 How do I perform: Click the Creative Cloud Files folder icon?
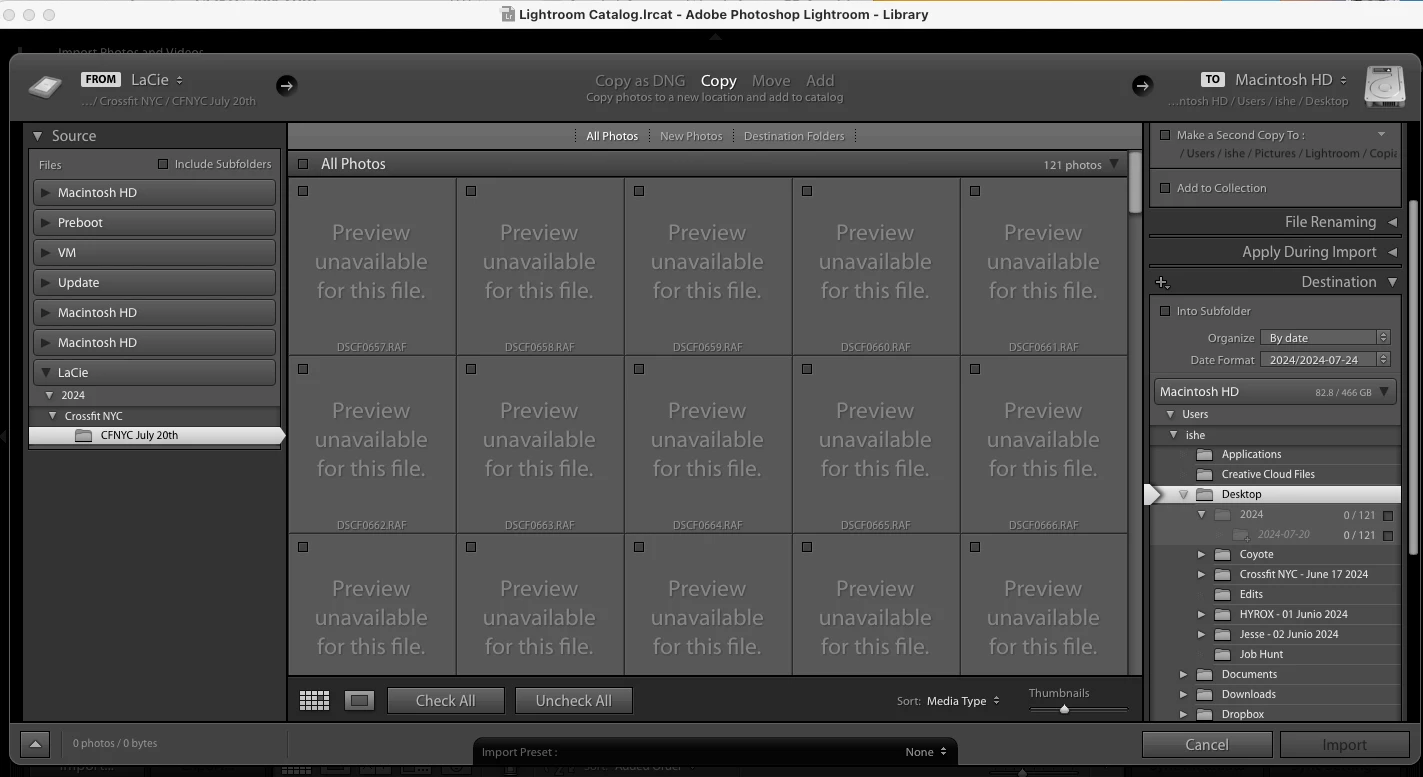pyautogui.click(x=1204, y=474)
